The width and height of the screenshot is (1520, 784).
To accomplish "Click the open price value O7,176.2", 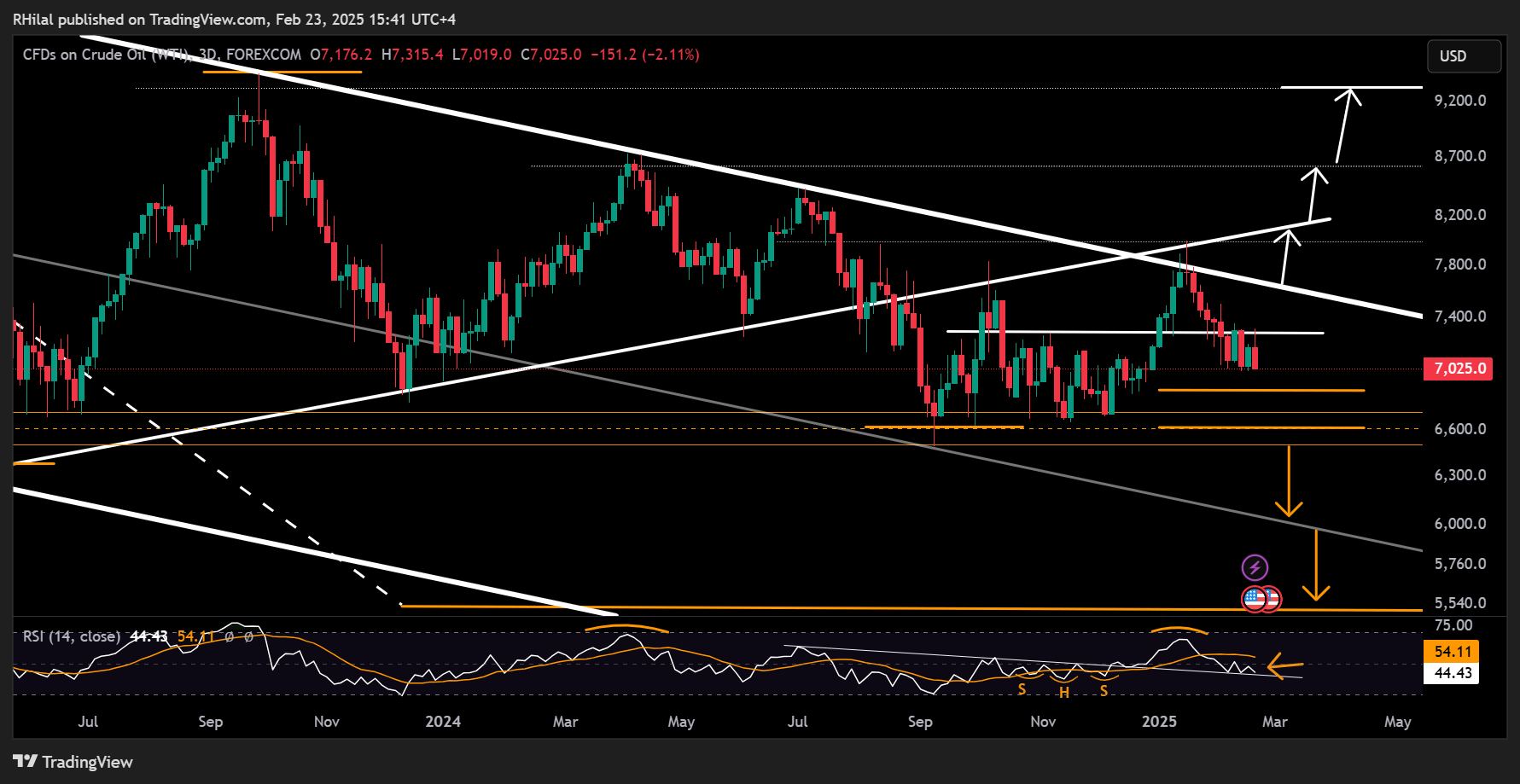I will (x=341, y=55).
